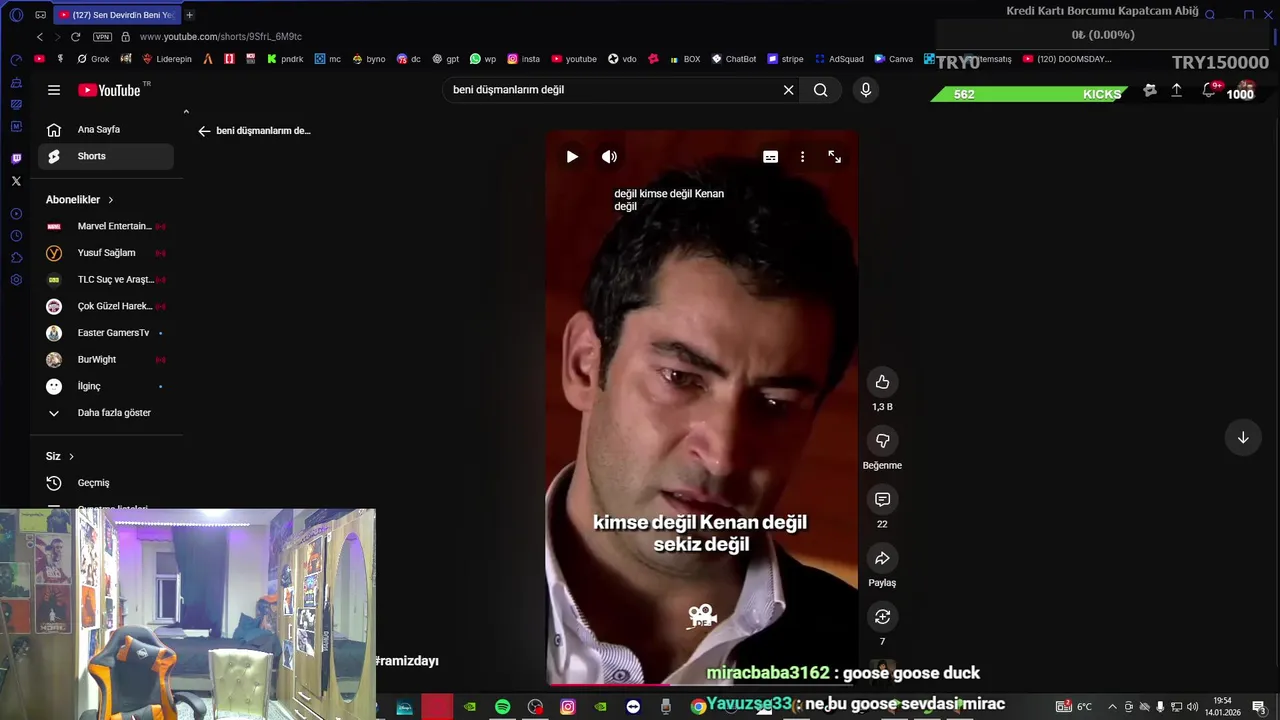Toggle subtitles on the Shorts player
This screenshot has height=720, width=1280.
click(x=770, y=157)
